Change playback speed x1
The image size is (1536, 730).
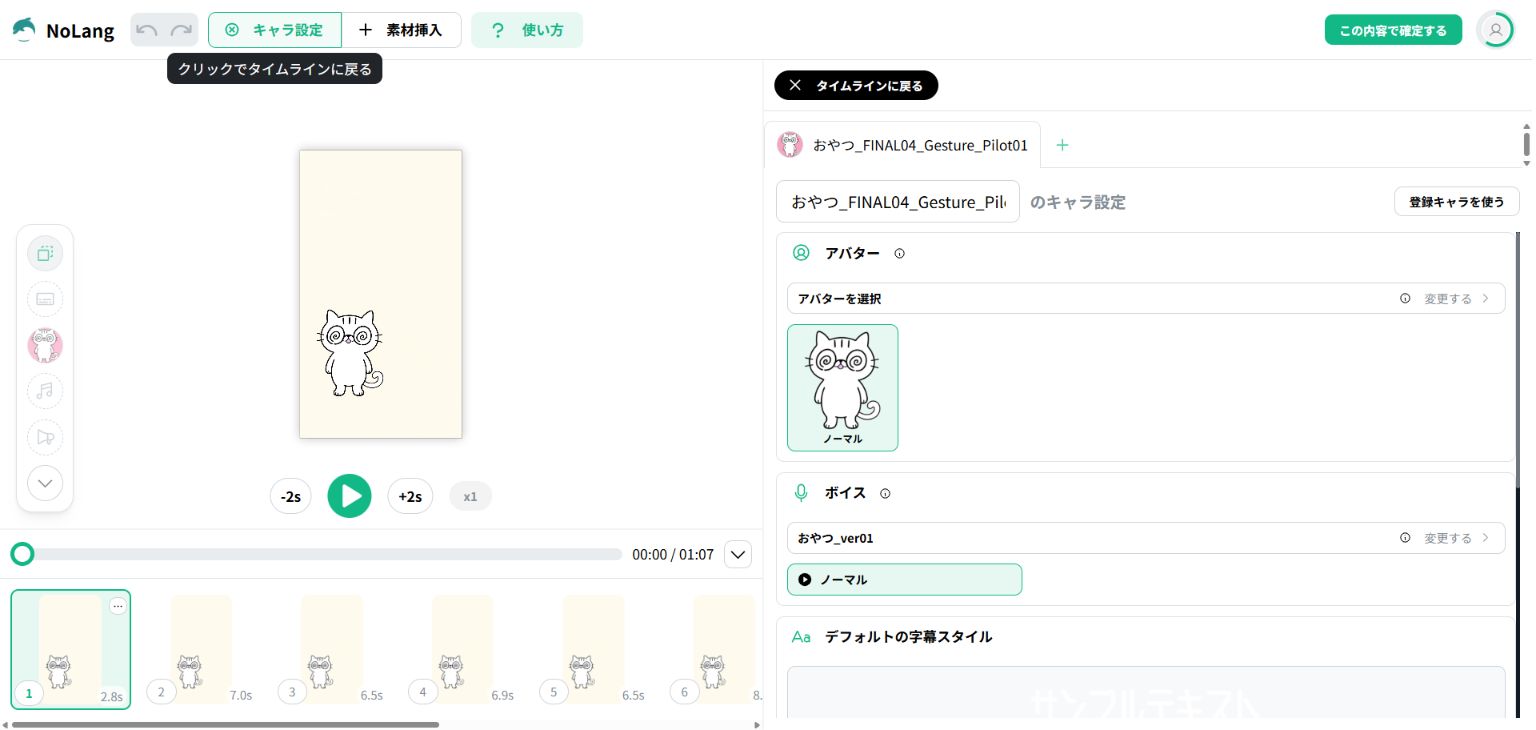pyautogui.click(x=471, y=496)
